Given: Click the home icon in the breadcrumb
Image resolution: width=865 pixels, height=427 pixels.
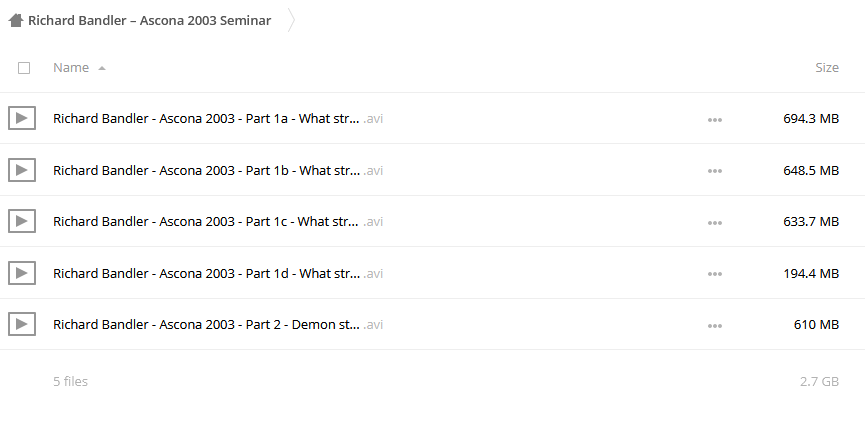Looking at the screenshot, I should pyautogui.click(x=15, y=20).
